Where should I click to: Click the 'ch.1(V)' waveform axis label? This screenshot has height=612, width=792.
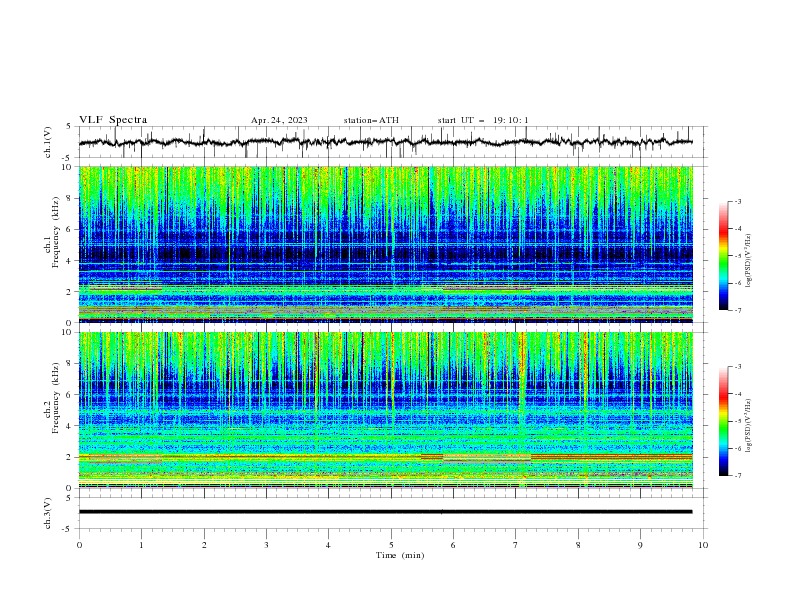point(48,142)
